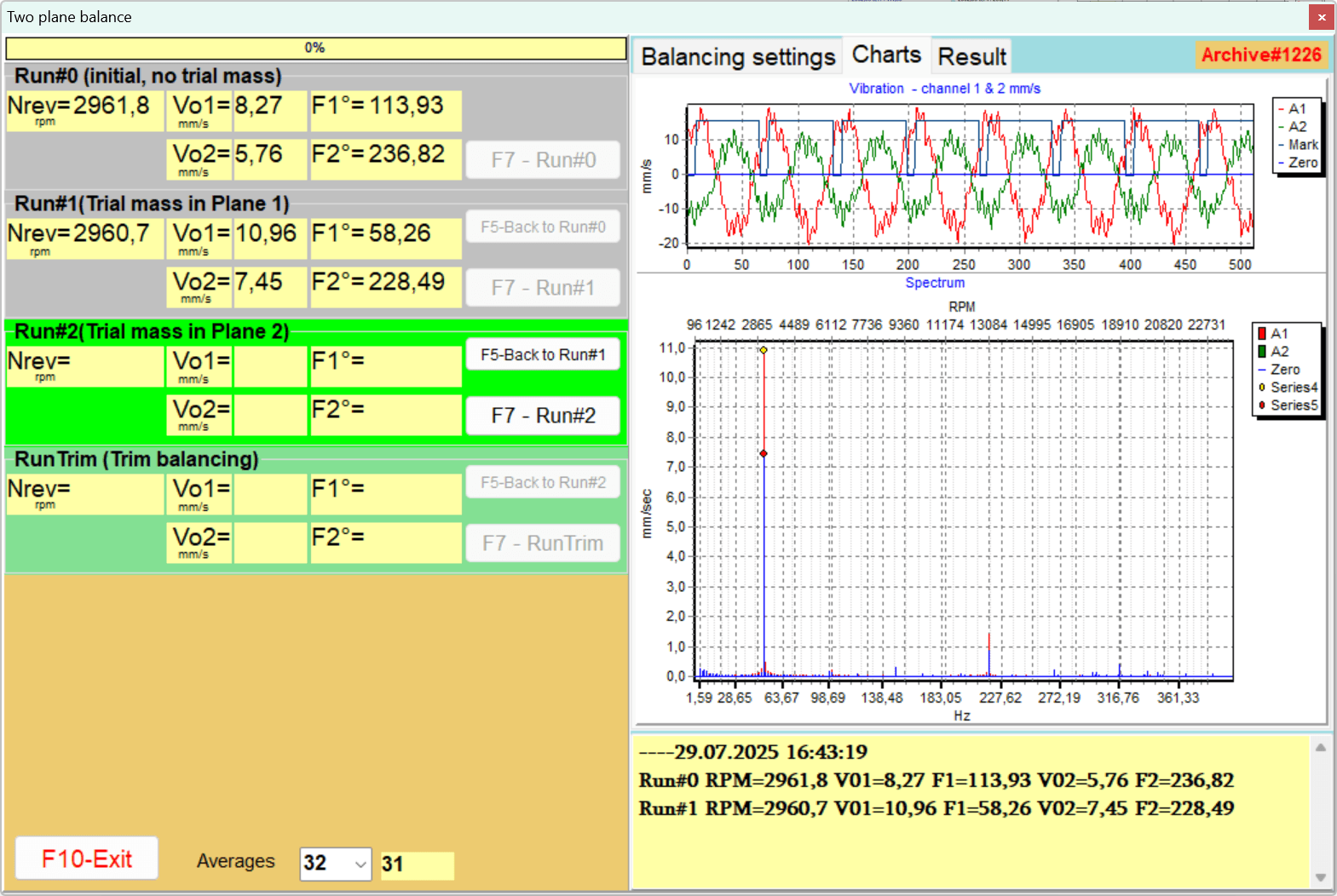This screenshot has width=1337, height=896.
Task: Open the Result tab
Action: [971, 57]
